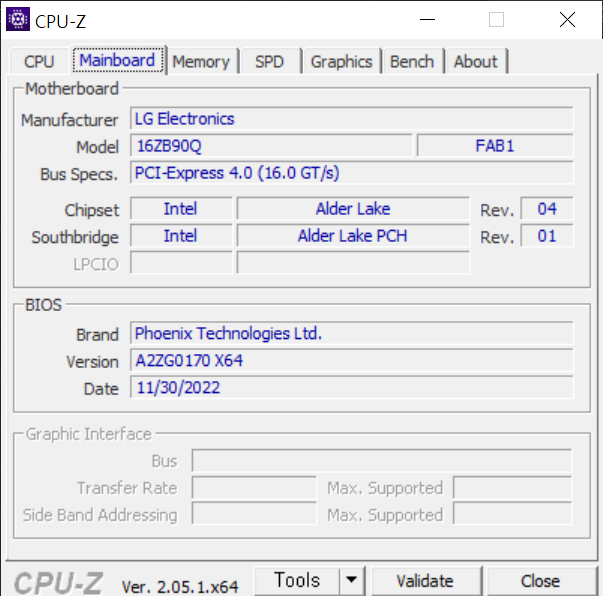This screenshot has width=614, height=596.
Task: Select the BIOS version A2ZG0170 X64
Action: [x=352, y=360]
